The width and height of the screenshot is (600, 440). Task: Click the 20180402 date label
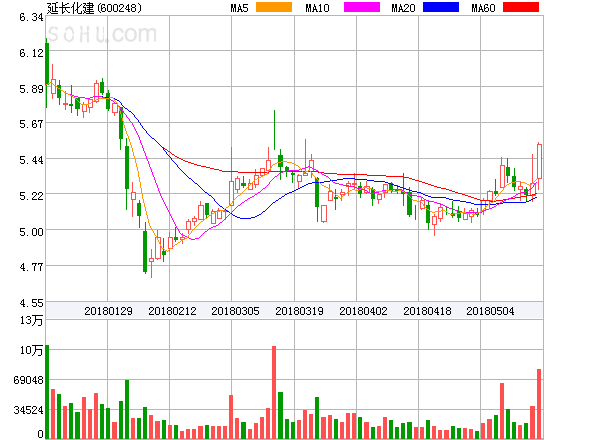click(363, 311)
